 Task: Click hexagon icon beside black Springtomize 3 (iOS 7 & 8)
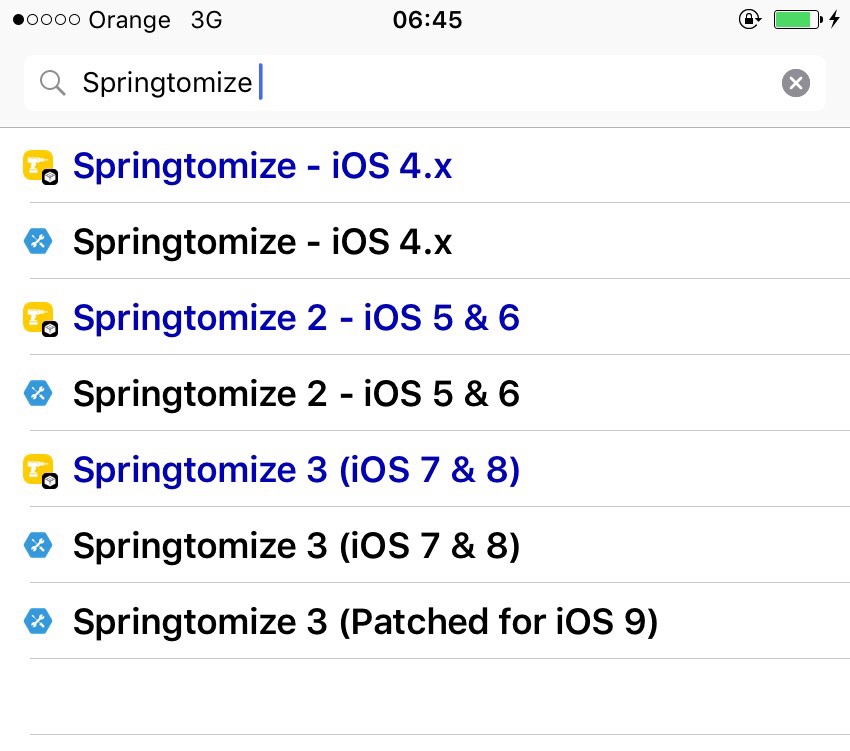point(38,546)
